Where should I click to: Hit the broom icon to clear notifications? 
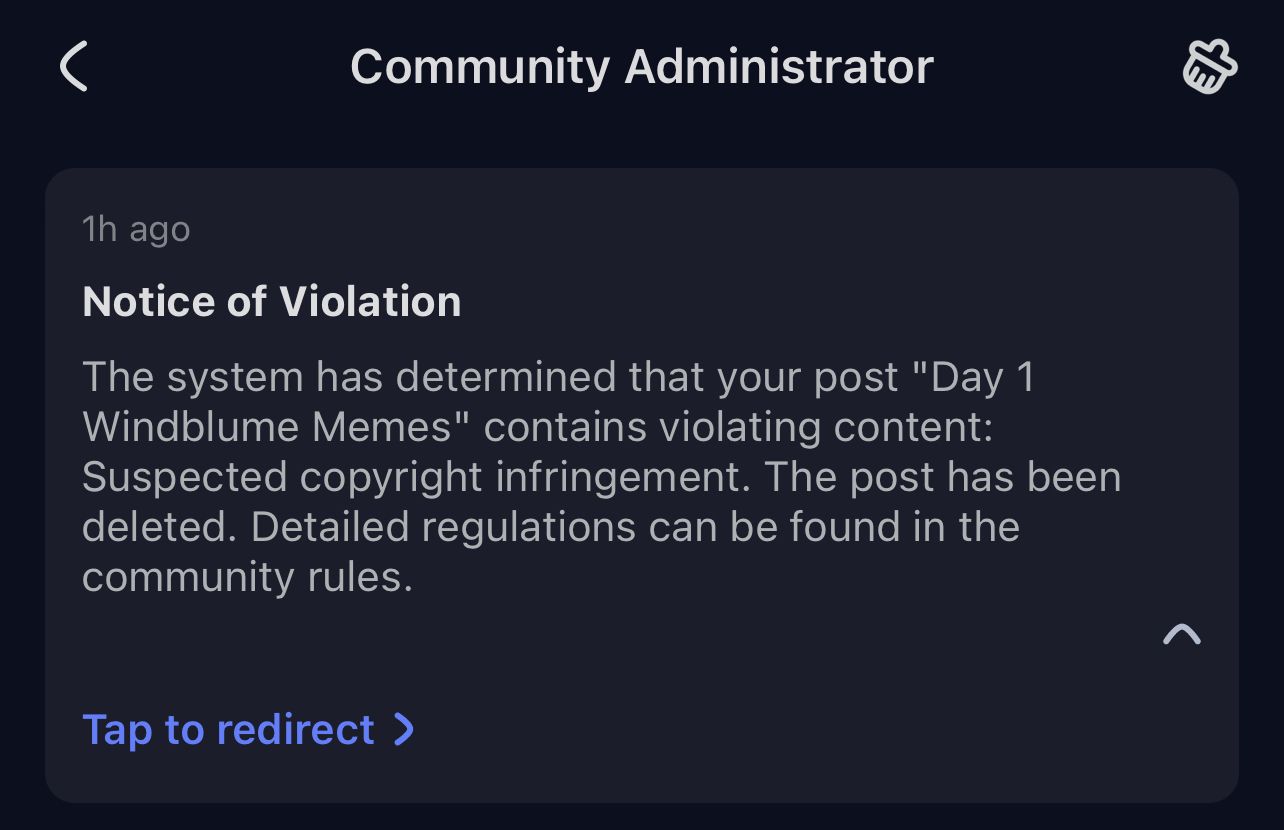(1210, 66)
